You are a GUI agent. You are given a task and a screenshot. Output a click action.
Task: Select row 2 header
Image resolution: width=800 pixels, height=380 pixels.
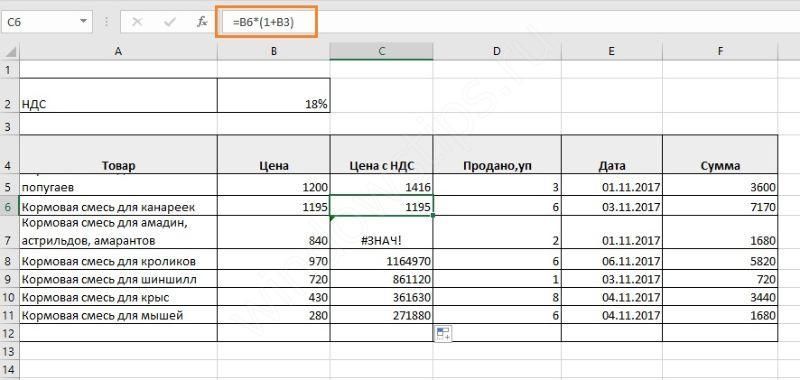click(10, 95)
